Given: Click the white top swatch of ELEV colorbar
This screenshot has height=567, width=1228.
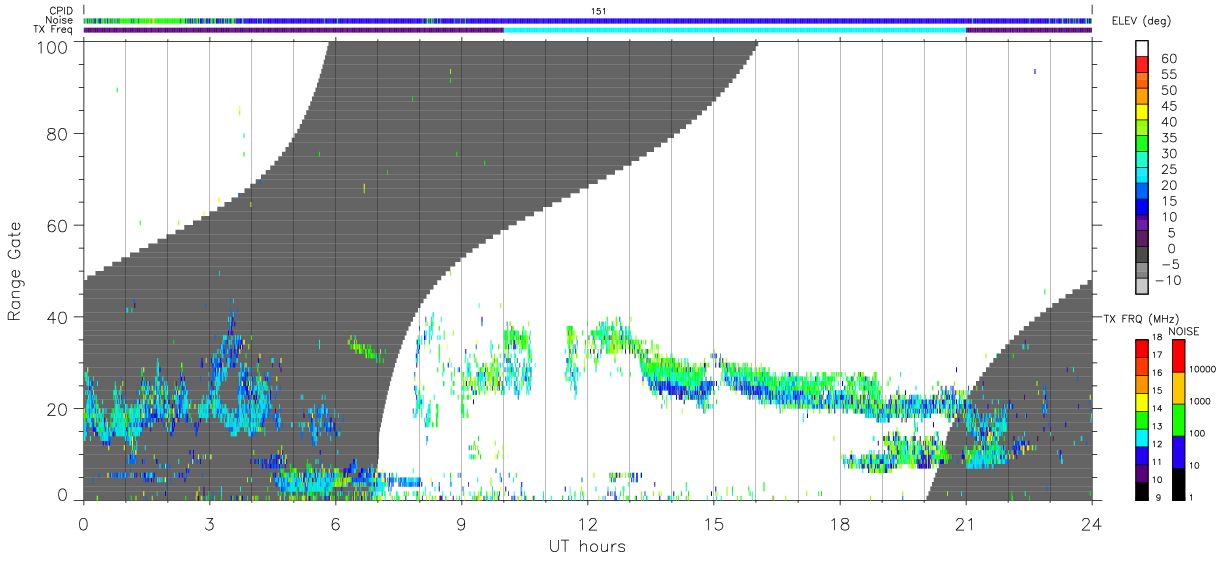Looking at the screenshot, I should (x=1142, y=48).
